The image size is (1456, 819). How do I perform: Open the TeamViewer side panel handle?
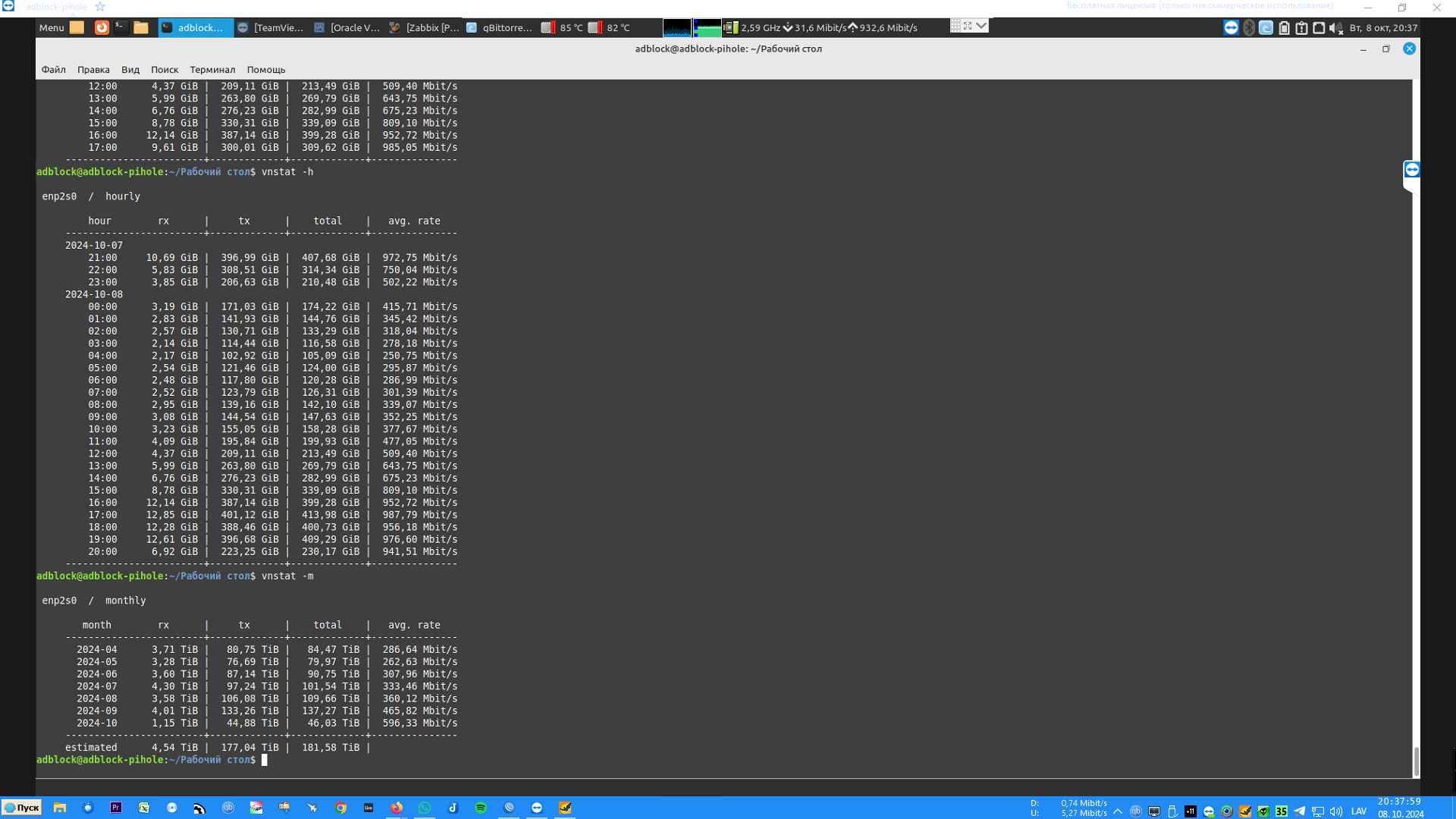[x=1411, y=170]
